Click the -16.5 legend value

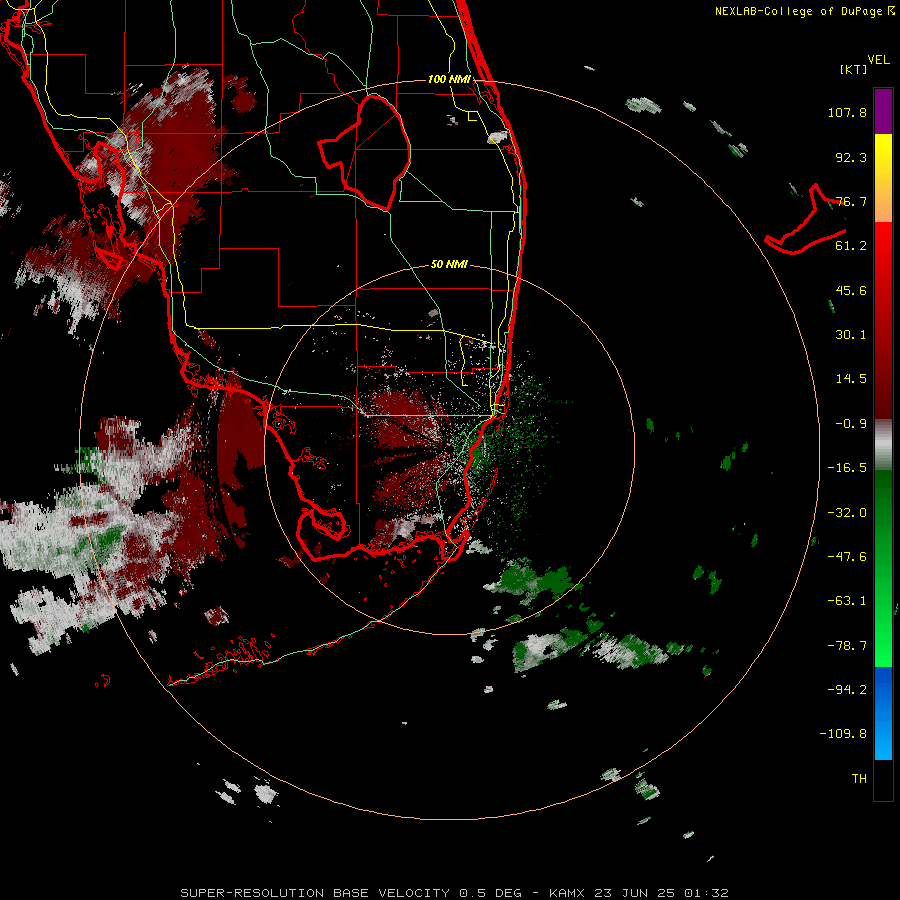(847, 468)
